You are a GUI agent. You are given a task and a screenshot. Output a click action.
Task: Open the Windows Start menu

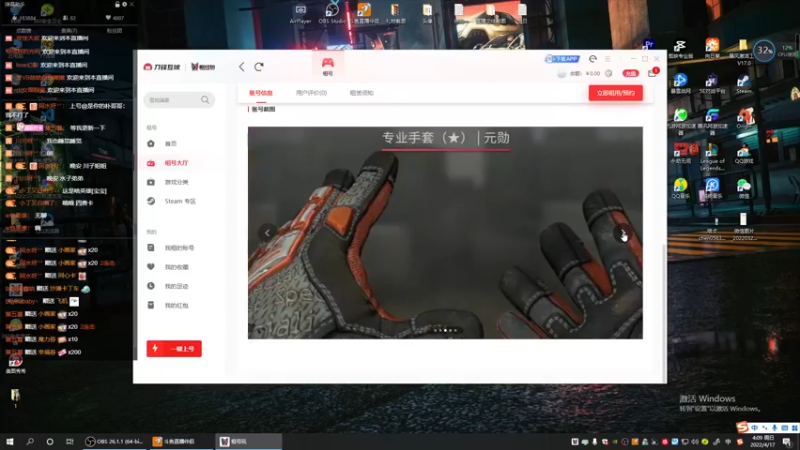(x=10, y=441)
